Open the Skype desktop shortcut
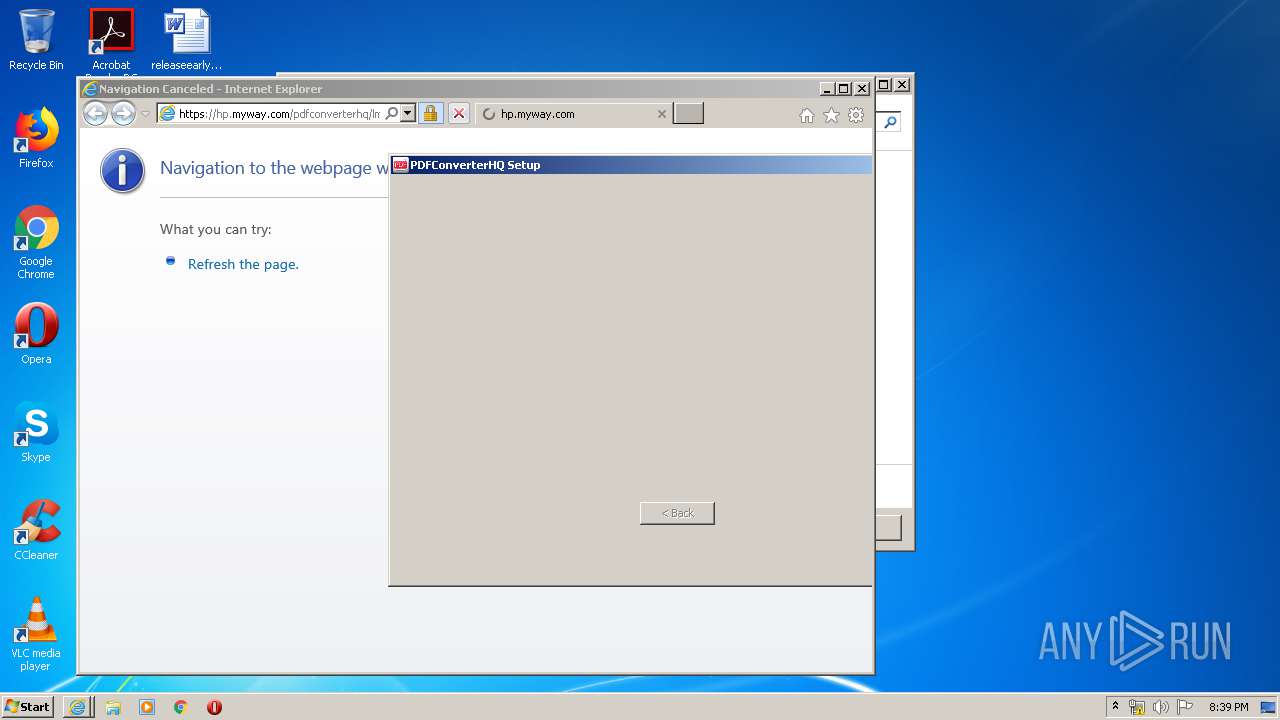 tap(36, 432)
